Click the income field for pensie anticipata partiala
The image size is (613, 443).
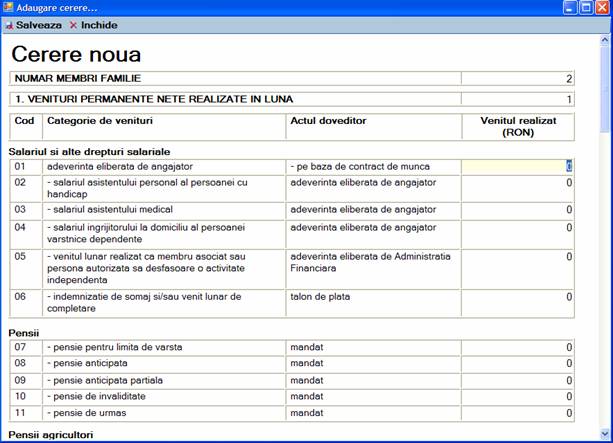pyautogui.click(x=518, y=381)
